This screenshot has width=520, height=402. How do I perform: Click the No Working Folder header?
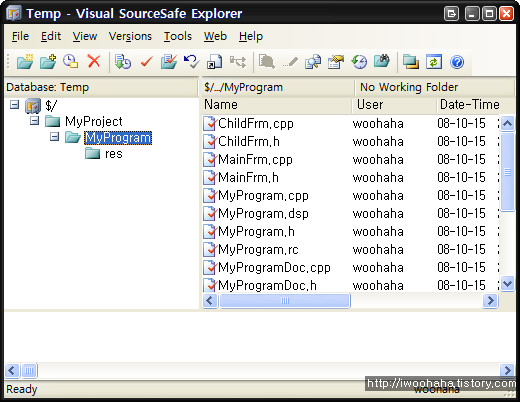pos(435,87)
